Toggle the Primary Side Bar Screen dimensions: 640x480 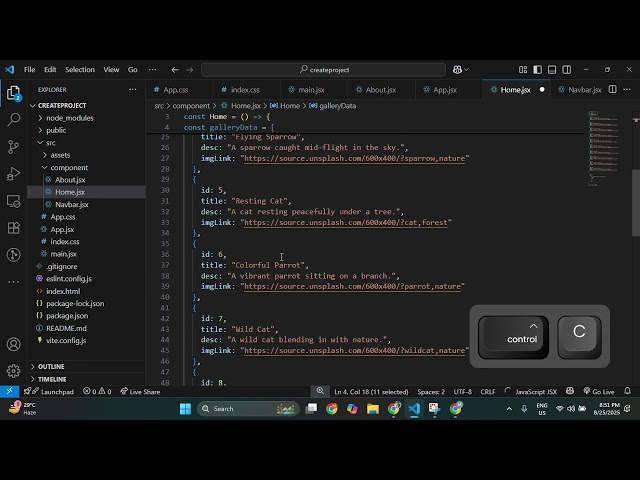(538, 70)
